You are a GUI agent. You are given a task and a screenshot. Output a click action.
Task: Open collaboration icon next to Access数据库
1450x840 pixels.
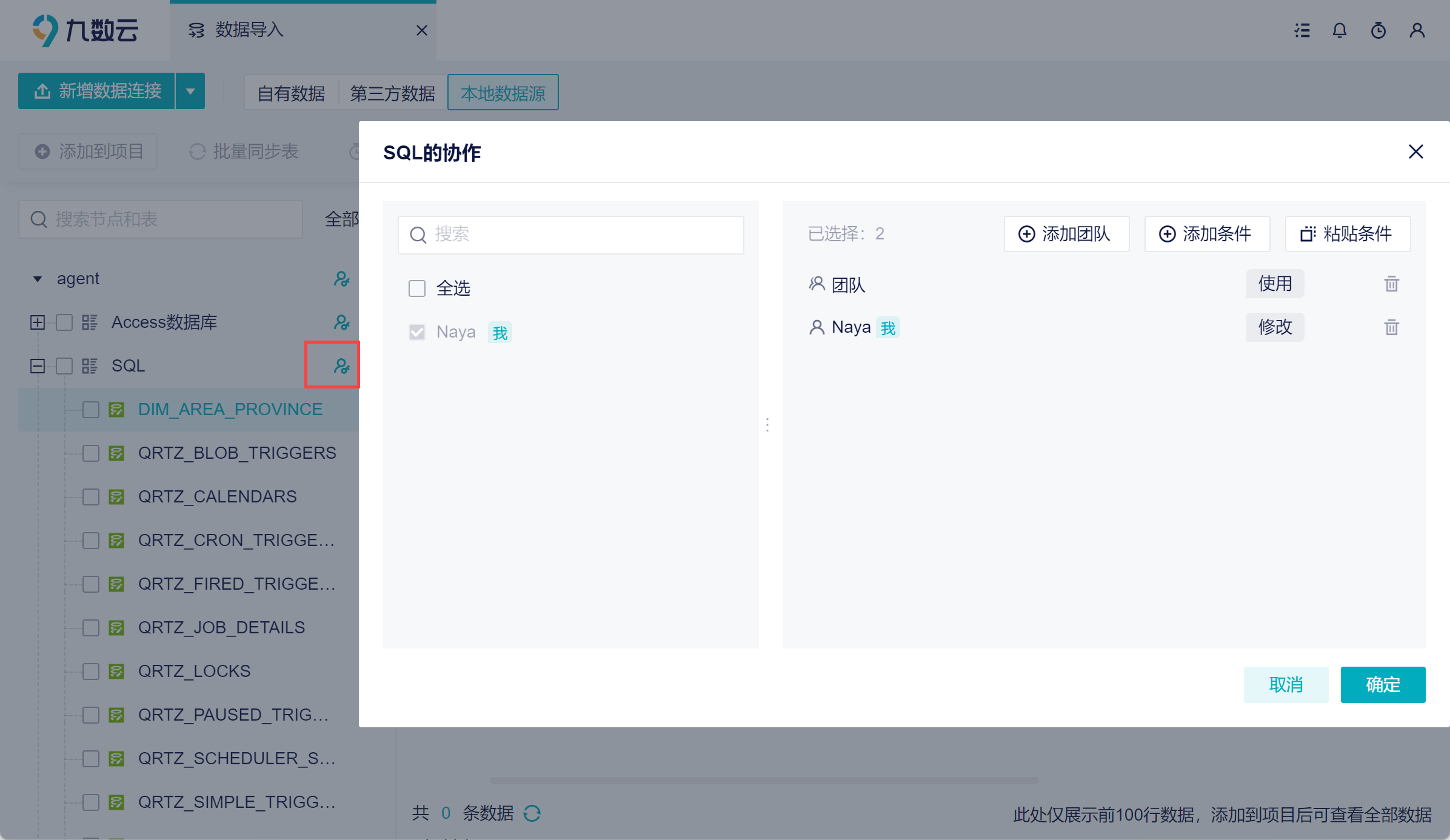pyautogui.click(x=341, y=322)
